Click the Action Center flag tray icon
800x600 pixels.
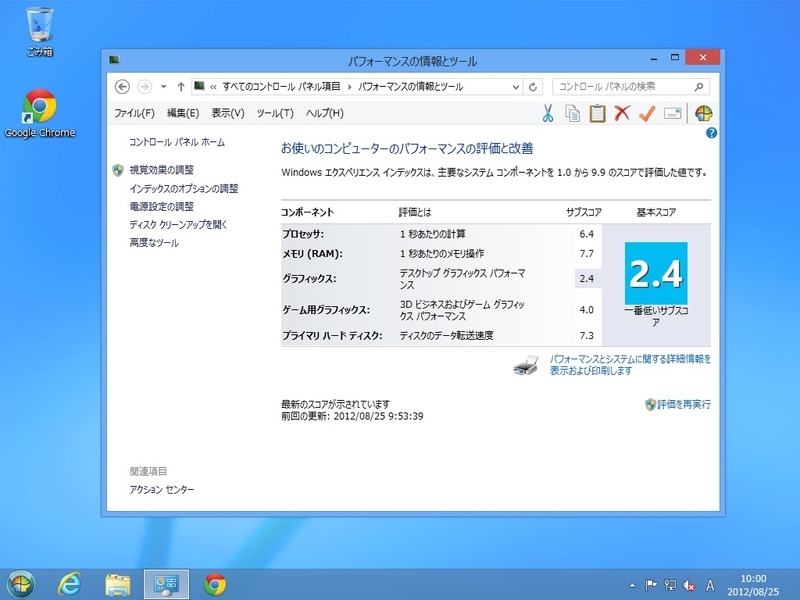pos(651,585)
